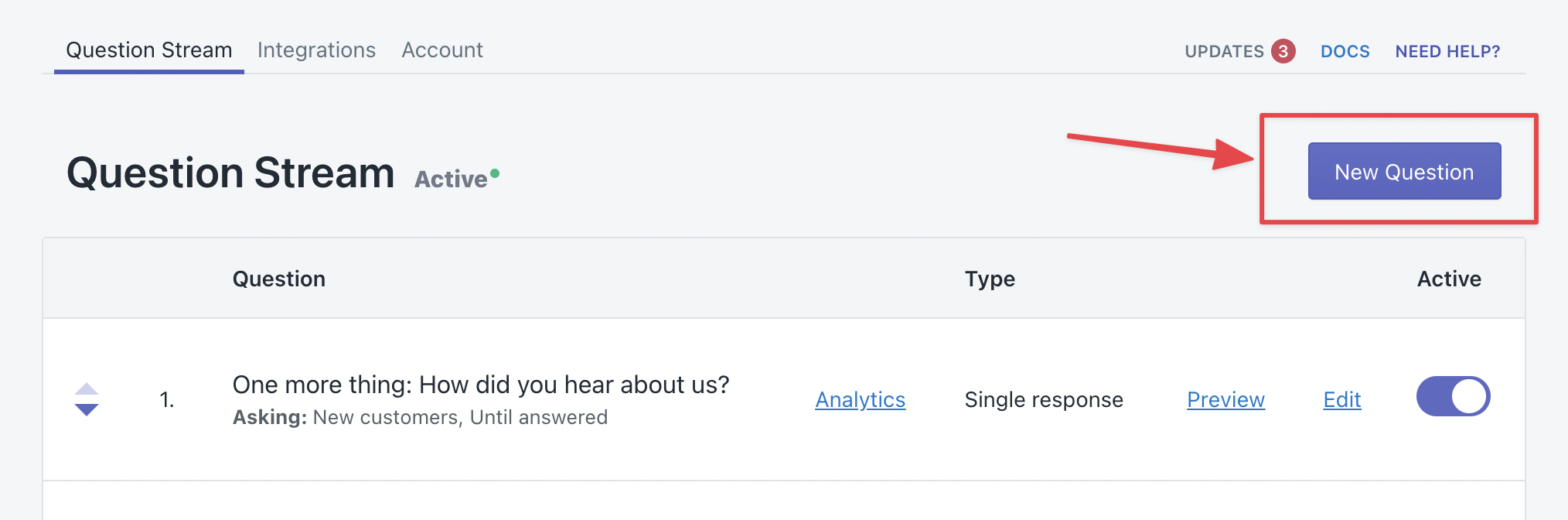Move question 1 down with the down arrow
The image size is (1568, 520).
tap(87, 409)
